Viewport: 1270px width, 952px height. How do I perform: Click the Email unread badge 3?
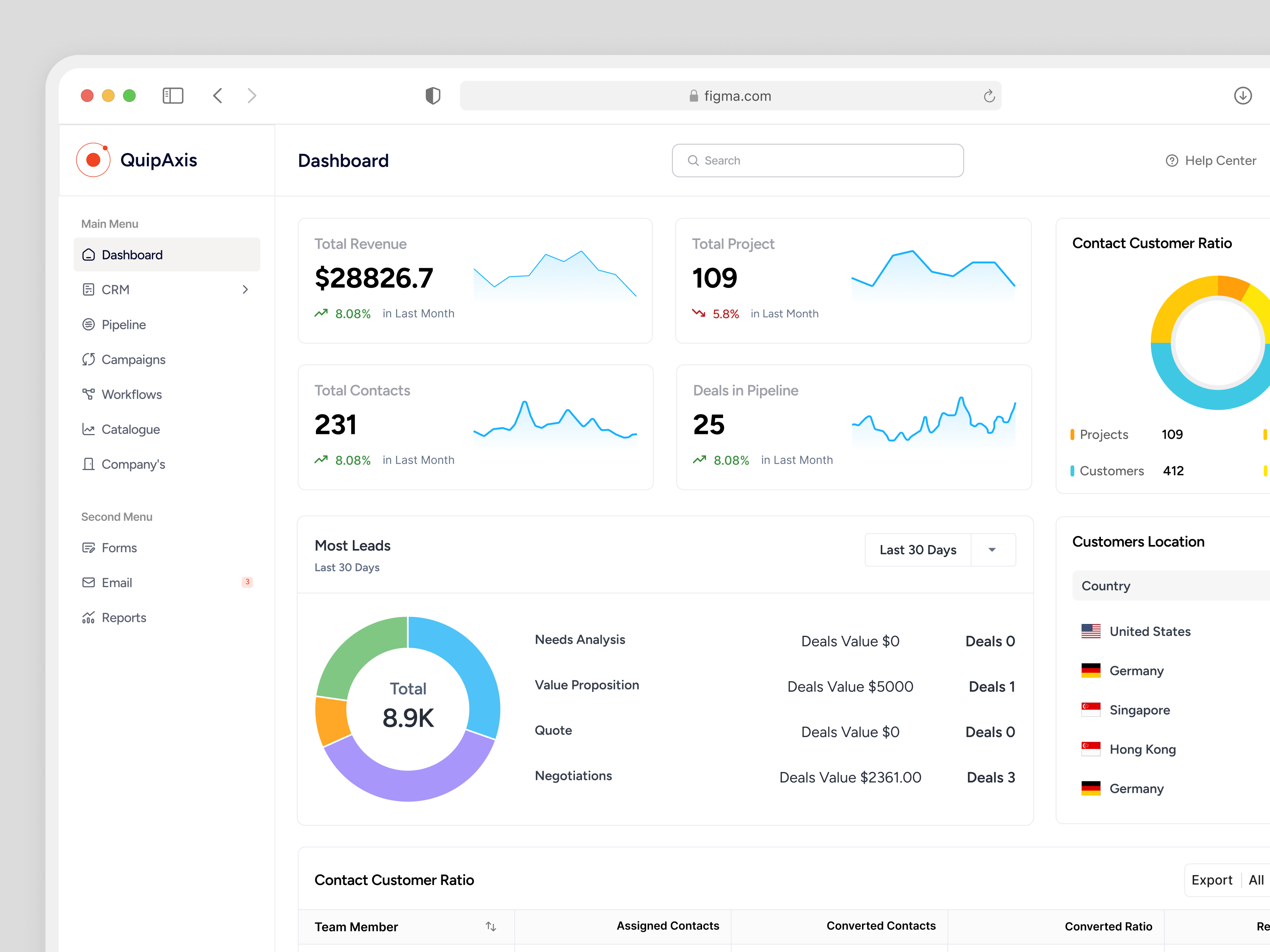point(248,582)
